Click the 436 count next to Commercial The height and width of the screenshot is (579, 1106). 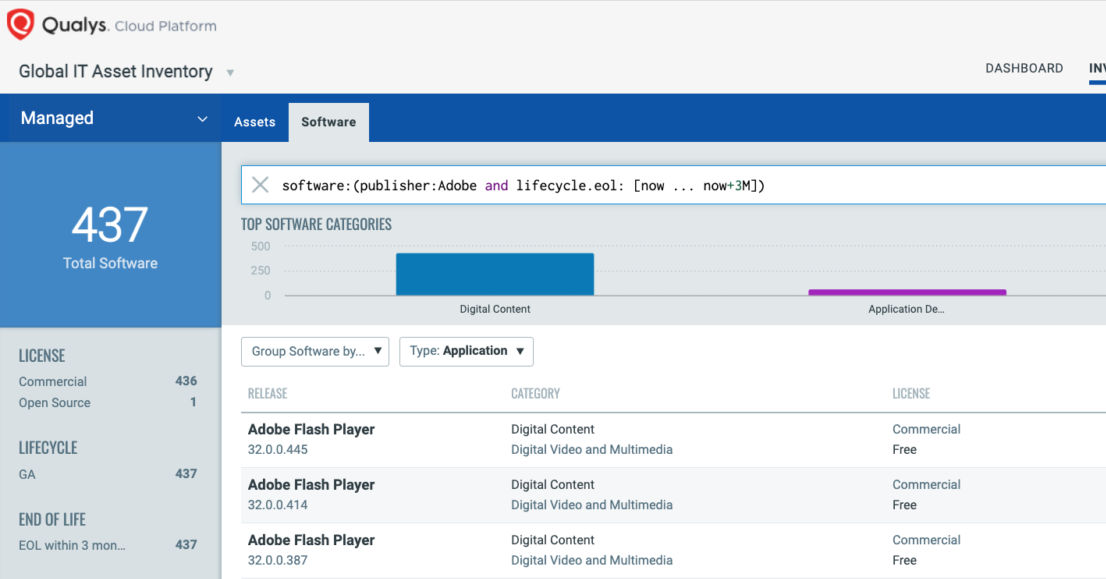tap(186, 381)
